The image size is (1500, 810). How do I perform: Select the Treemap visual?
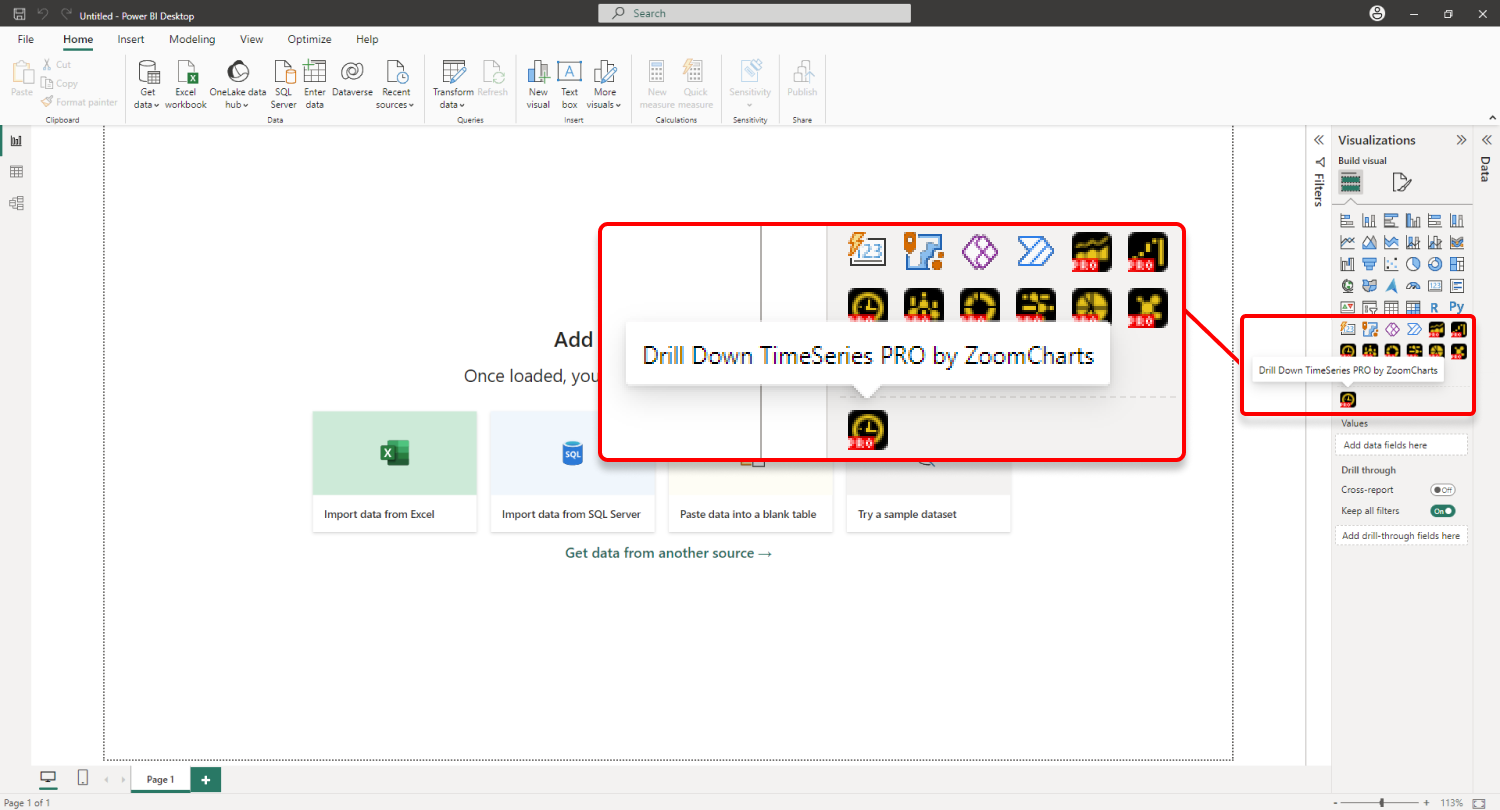[1457, 264]
